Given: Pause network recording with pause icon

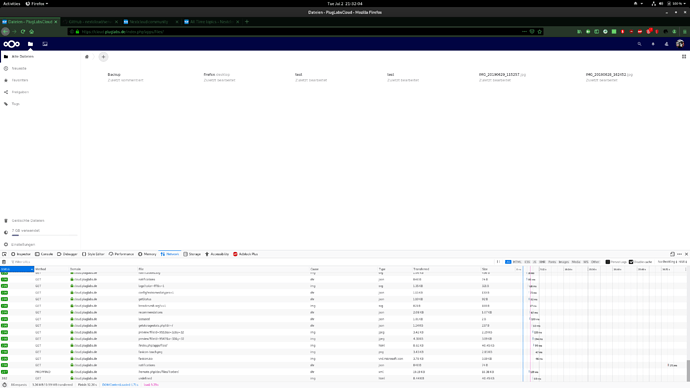Looking at the screenshot, I should click(498, 262).
